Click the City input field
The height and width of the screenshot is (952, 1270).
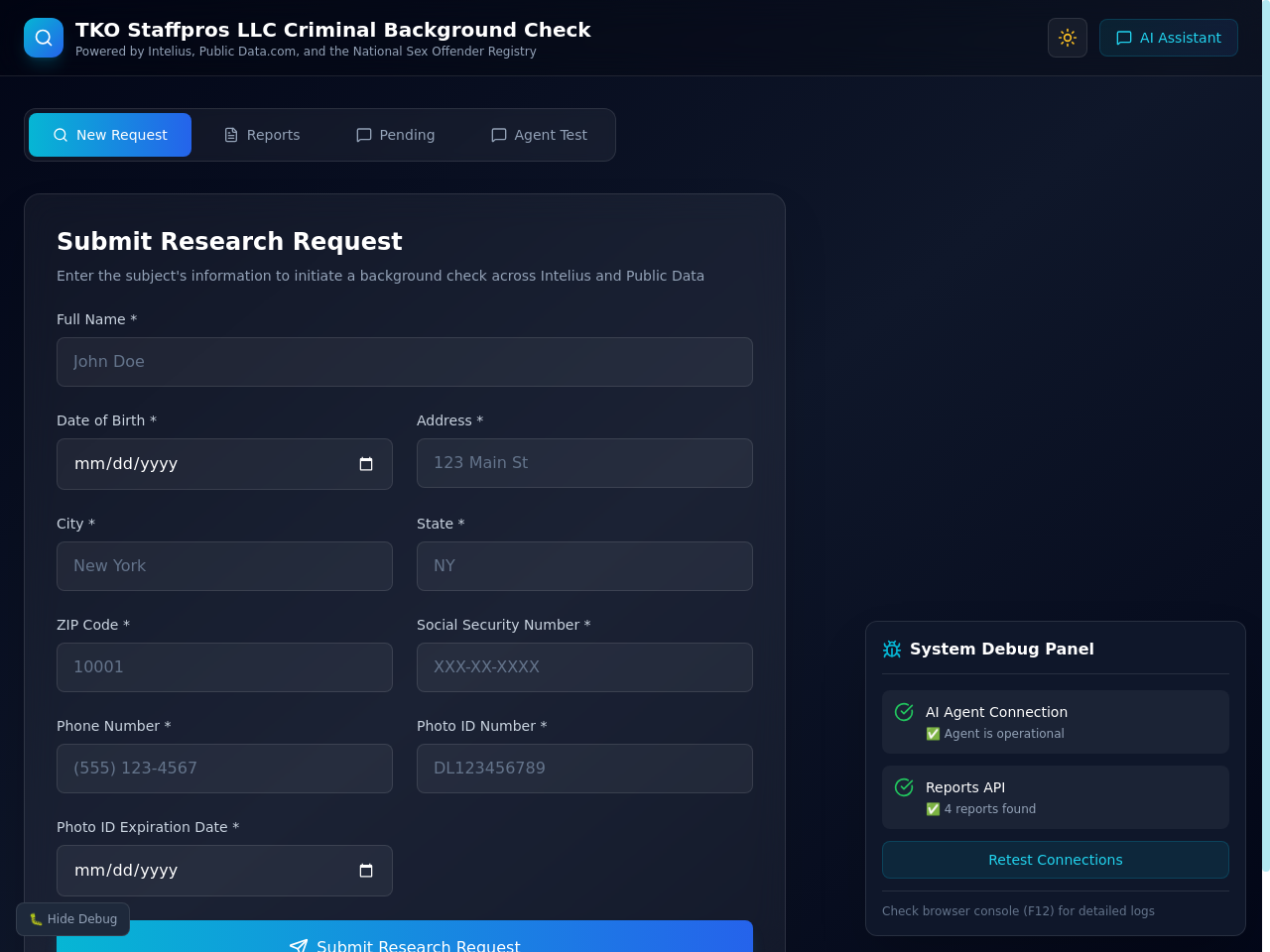point(224,566)
